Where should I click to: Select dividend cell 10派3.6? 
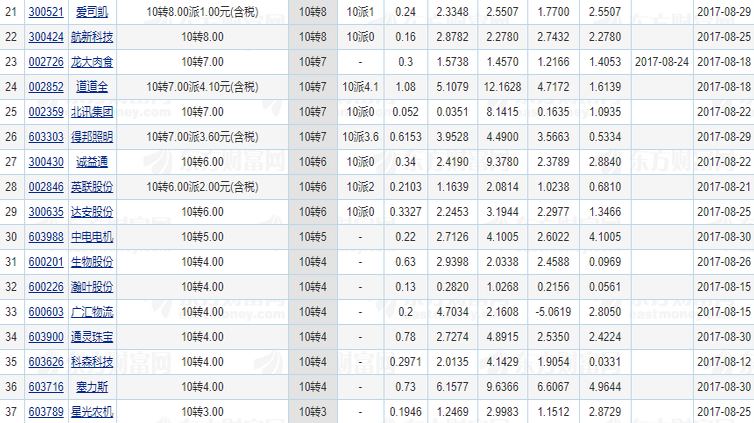point(360,137)
